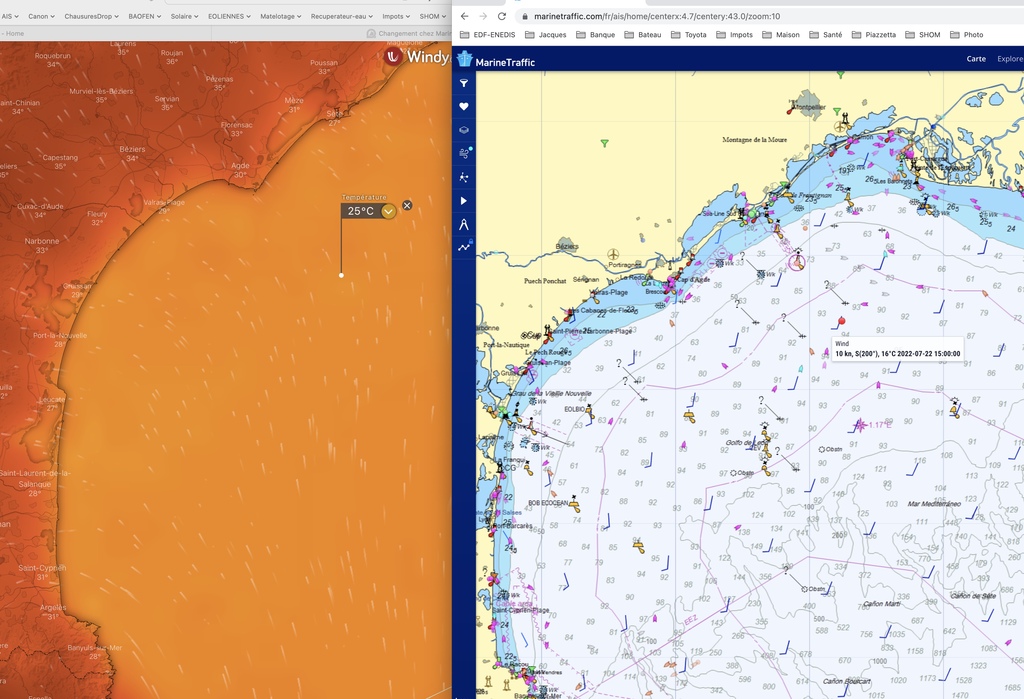Open My Fleets heart icon in MarineTraffic
The height and width of the screenshot is (699, 1024).
click(464, 106)
